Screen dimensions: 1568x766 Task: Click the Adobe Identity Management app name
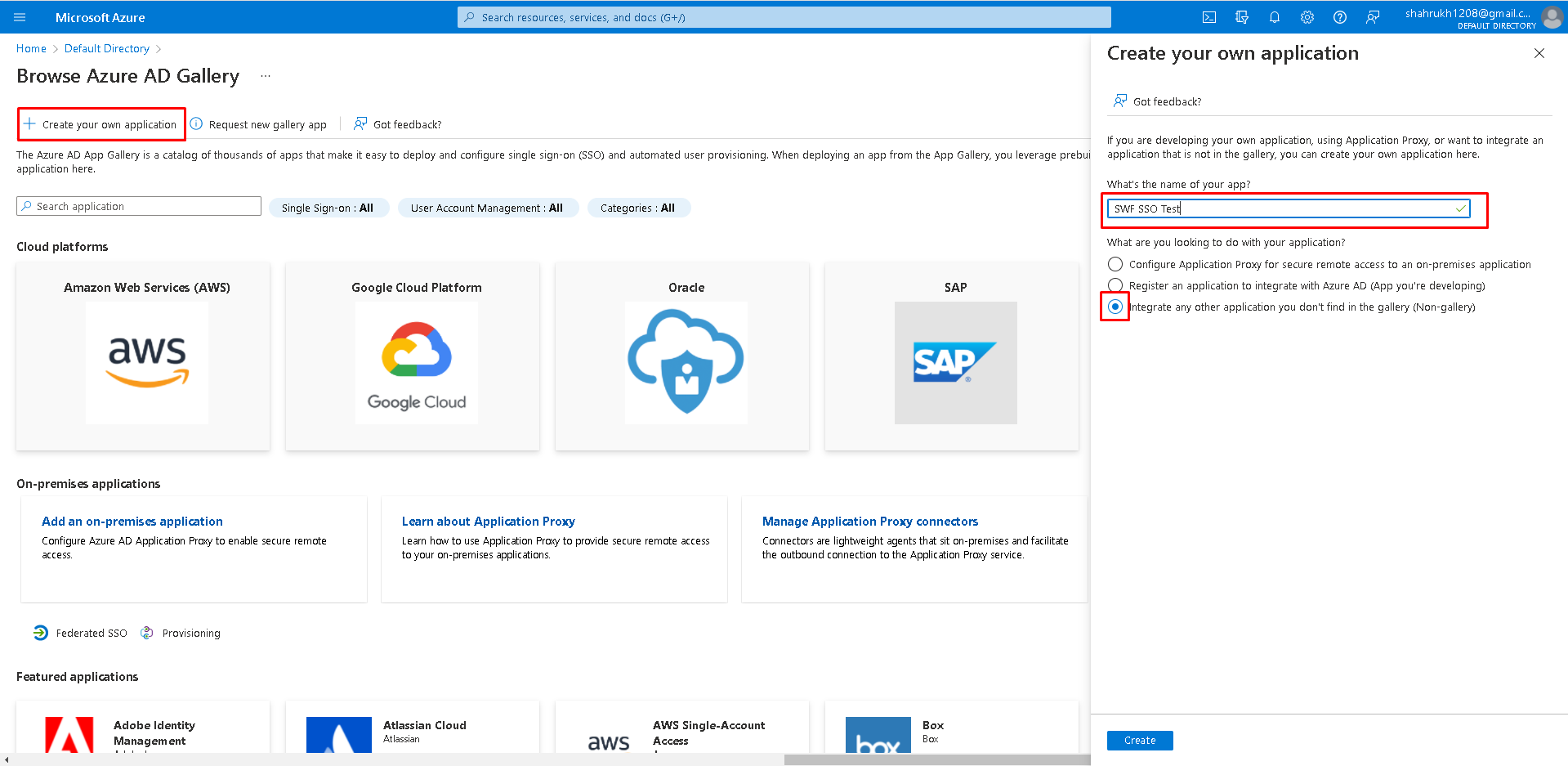154,732
